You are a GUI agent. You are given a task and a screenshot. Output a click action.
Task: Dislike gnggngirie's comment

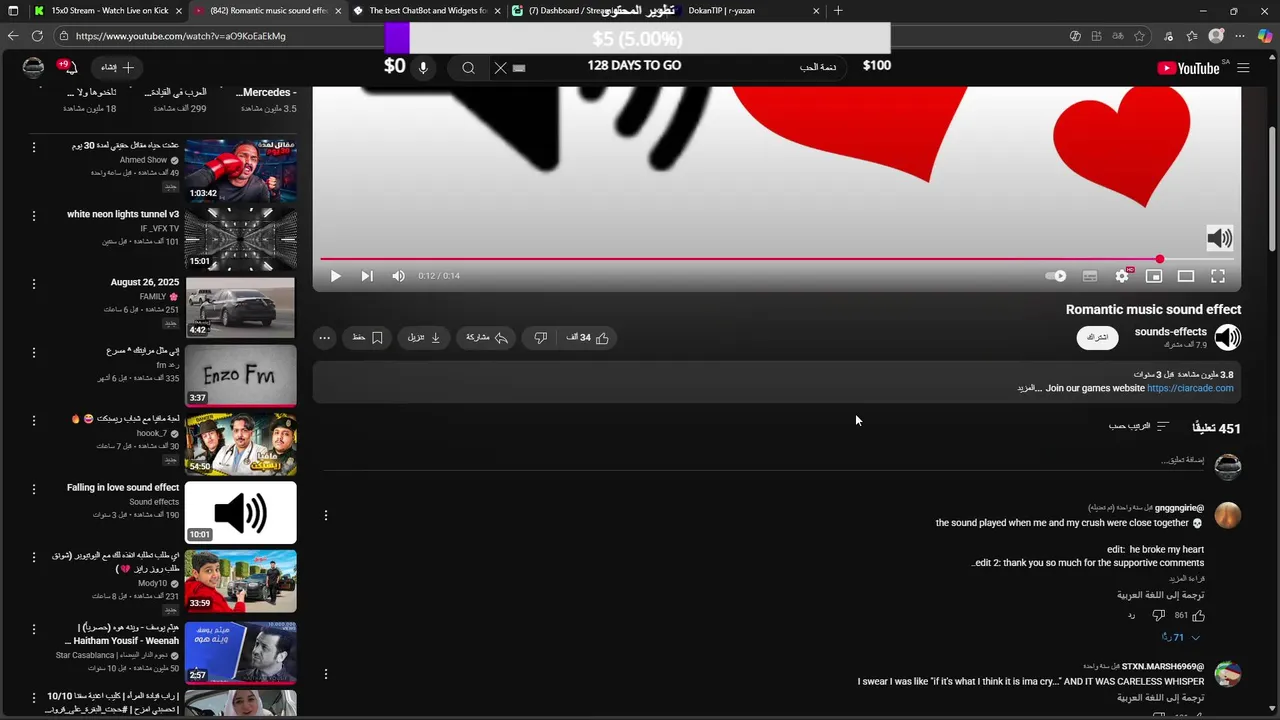1158,616
